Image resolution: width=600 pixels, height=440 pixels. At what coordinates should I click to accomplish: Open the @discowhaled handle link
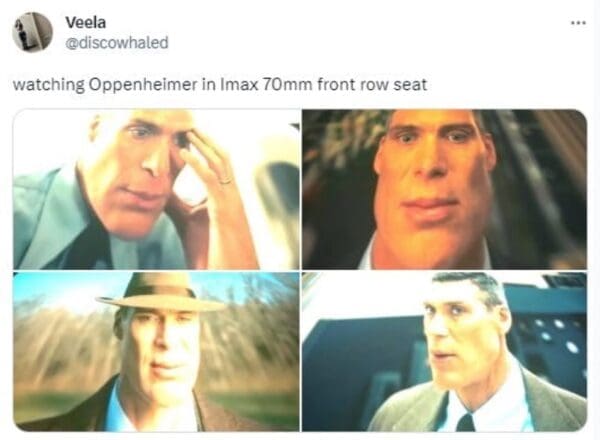click(x=117, y=42)
